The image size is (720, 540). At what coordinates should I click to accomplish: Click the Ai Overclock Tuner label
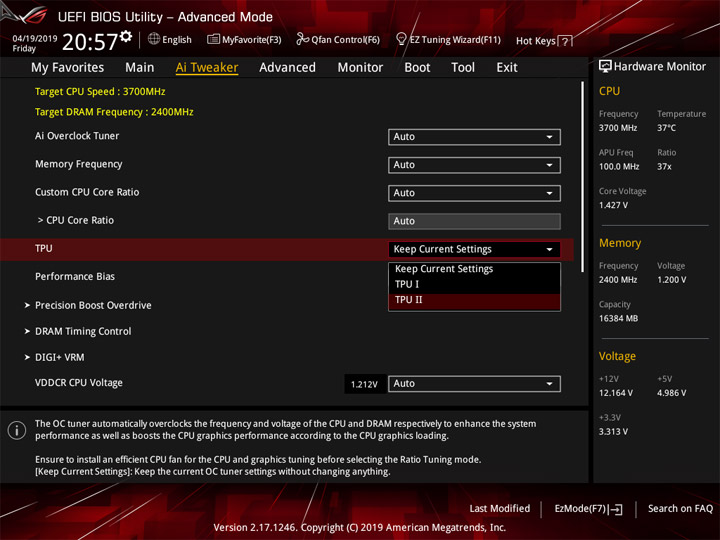[77, 136]
